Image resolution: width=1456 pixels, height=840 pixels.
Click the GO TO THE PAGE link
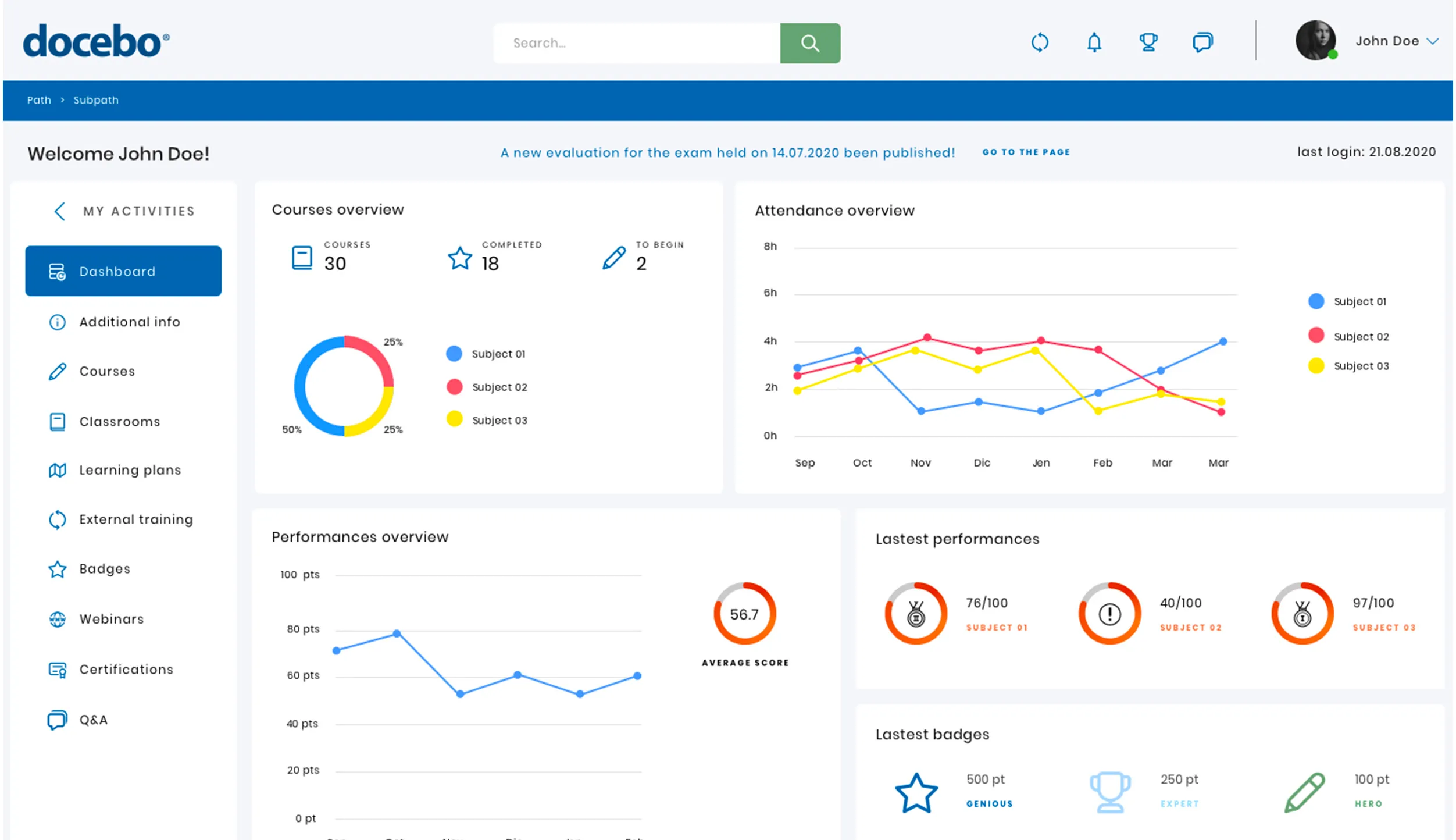[1026, 152]
